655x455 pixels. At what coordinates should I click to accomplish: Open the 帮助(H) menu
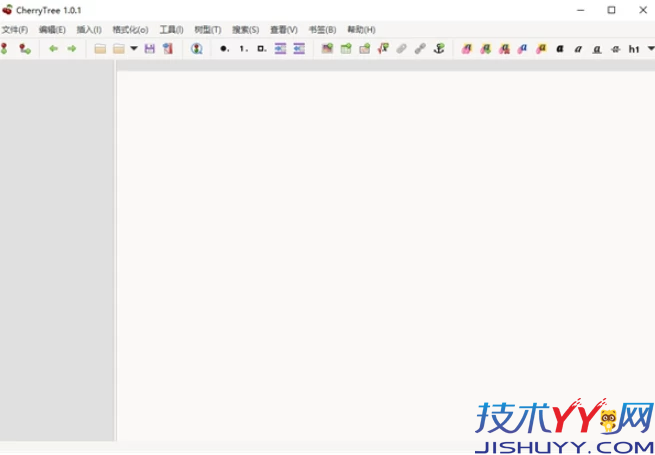361,30
